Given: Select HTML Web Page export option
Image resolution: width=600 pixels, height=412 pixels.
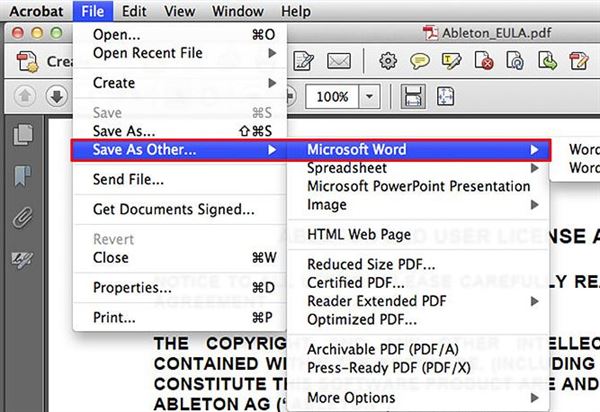Looking at the screenshot, I should [419, 234].
